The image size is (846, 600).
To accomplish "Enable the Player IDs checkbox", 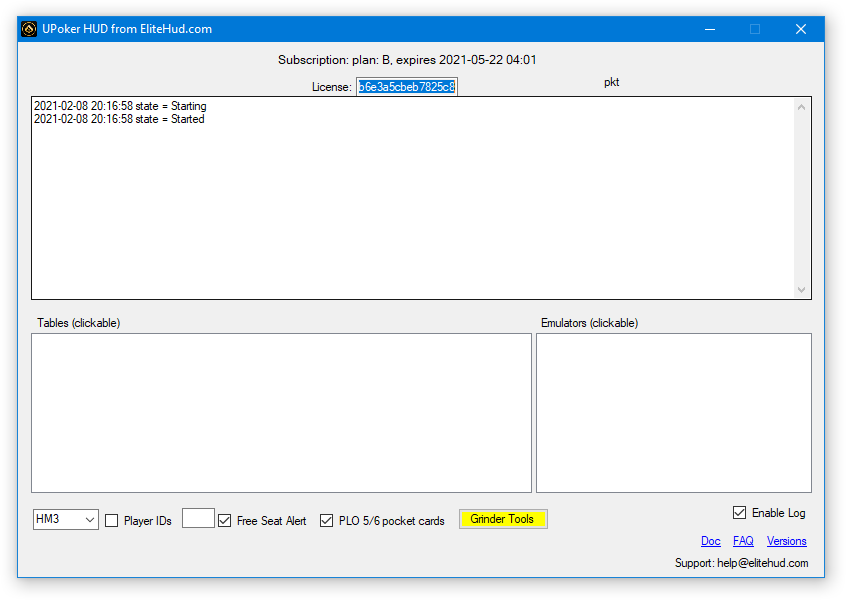I will point(112,521).
